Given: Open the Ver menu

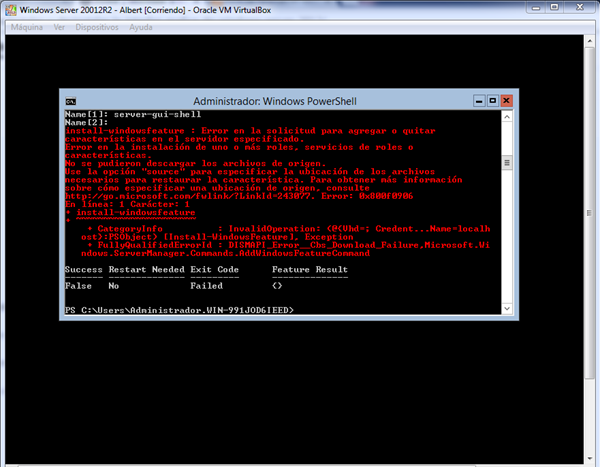Looking at the screenshot, I should click(x=59, y=27).
